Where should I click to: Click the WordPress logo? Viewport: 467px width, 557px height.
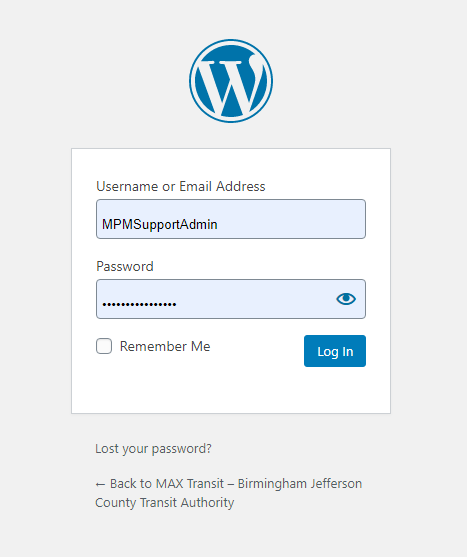click(x=231, y=81)
